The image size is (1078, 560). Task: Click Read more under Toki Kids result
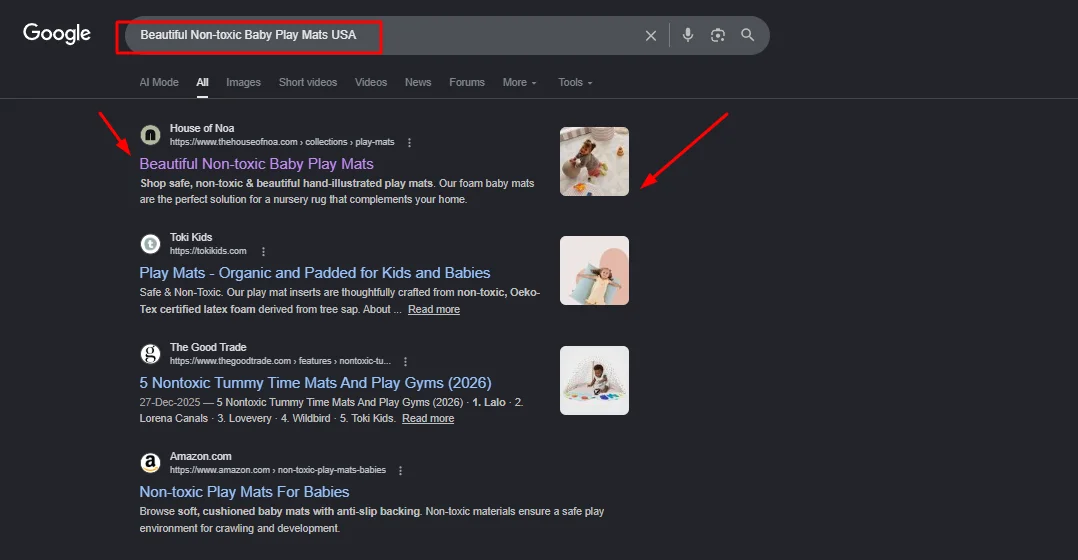pos(433,310)
